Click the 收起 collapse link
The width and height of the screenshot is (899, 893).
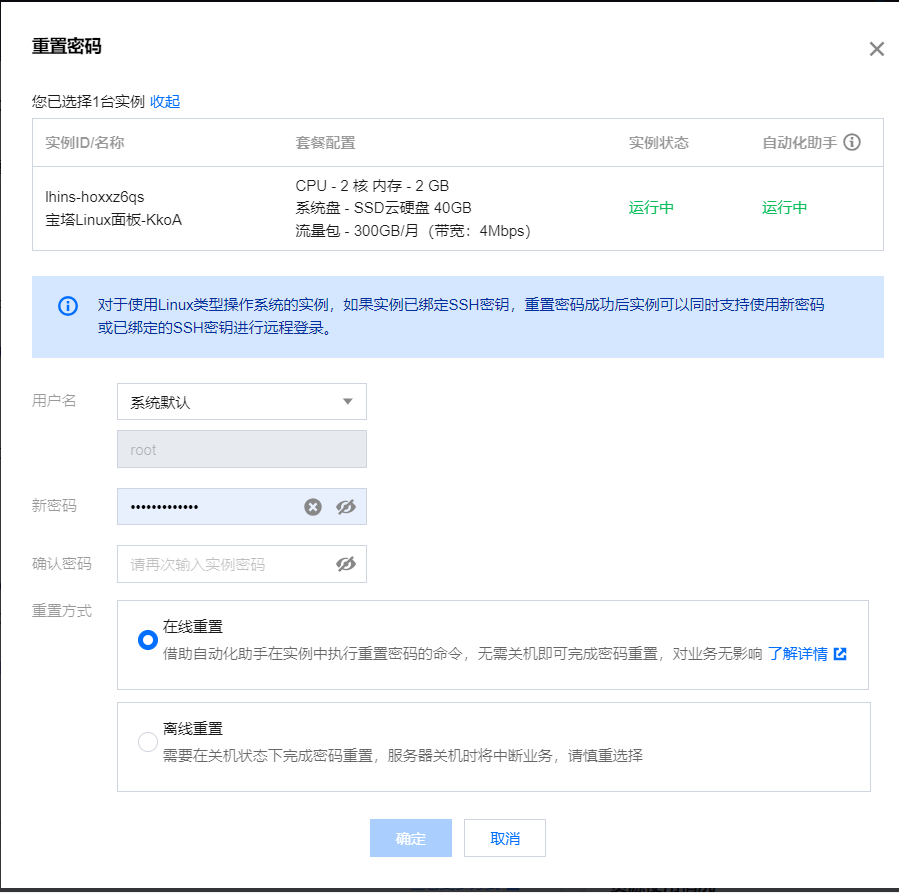coord(165,101)
